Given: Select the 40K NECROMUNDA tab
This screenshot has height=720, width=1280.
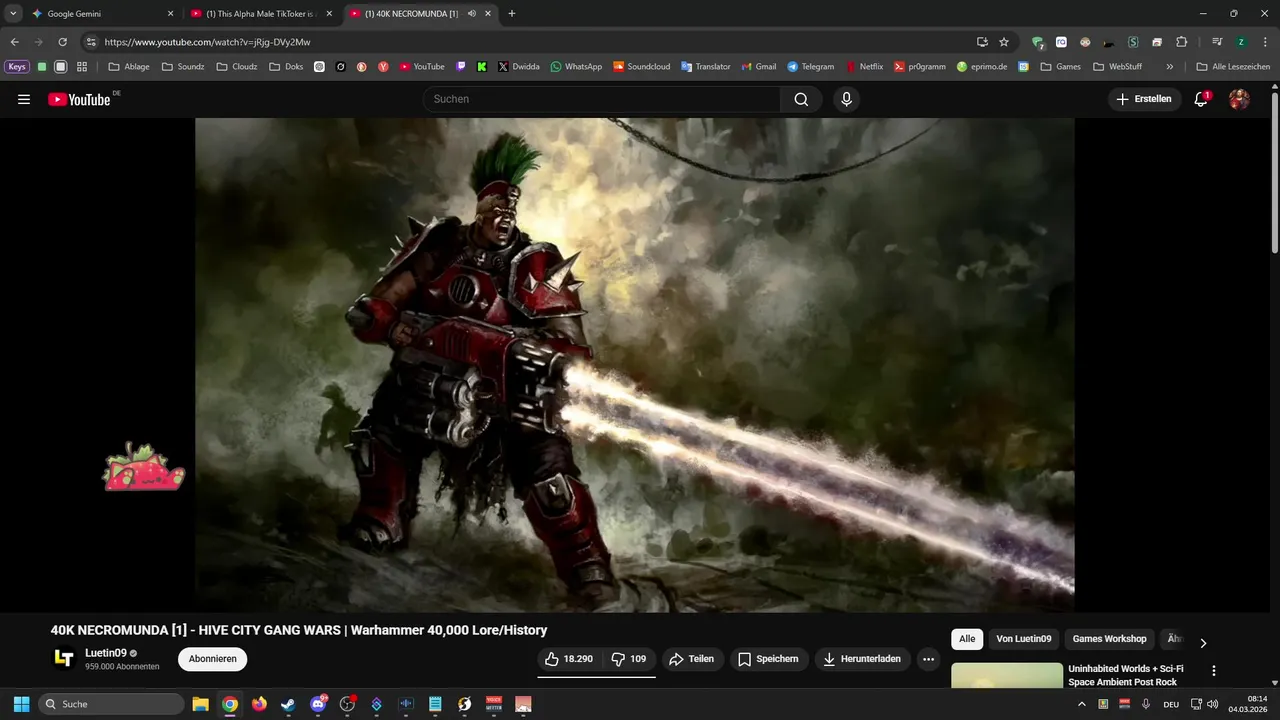Looking at the screenshot, I should (x=420, y=14).
